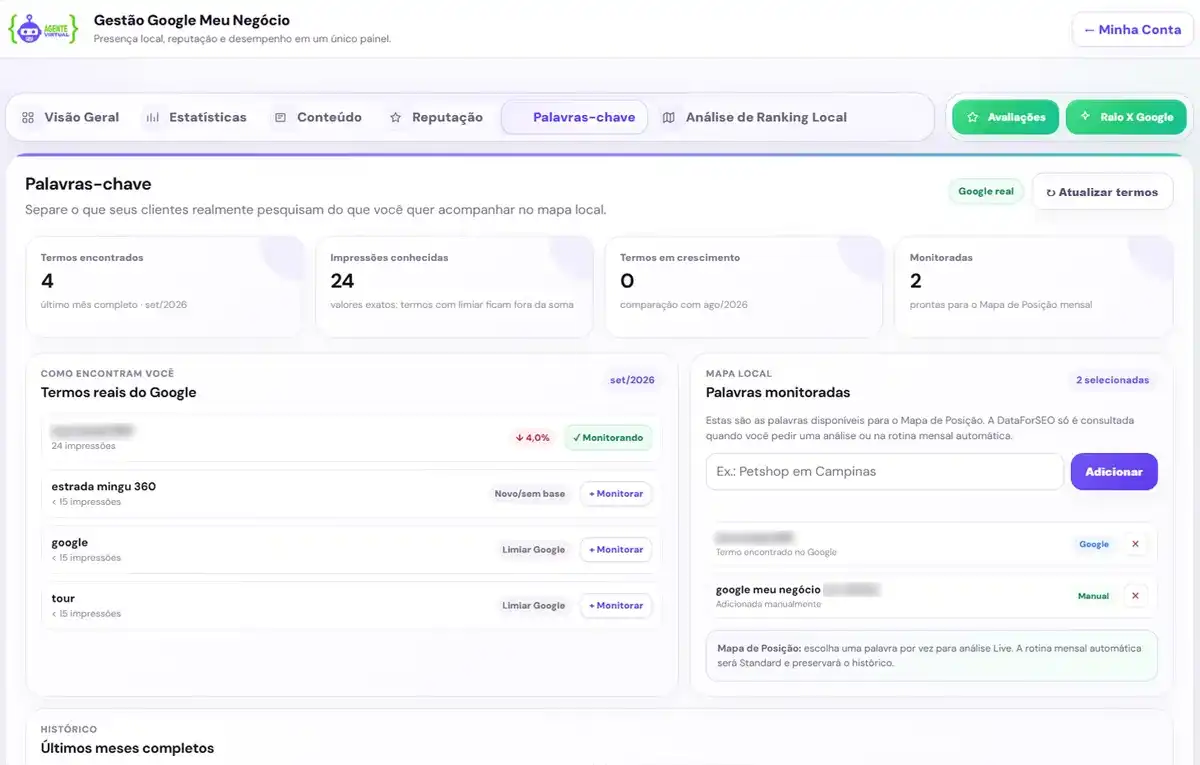Click the 'estrada mingu 360' term text

coord(104,487)
